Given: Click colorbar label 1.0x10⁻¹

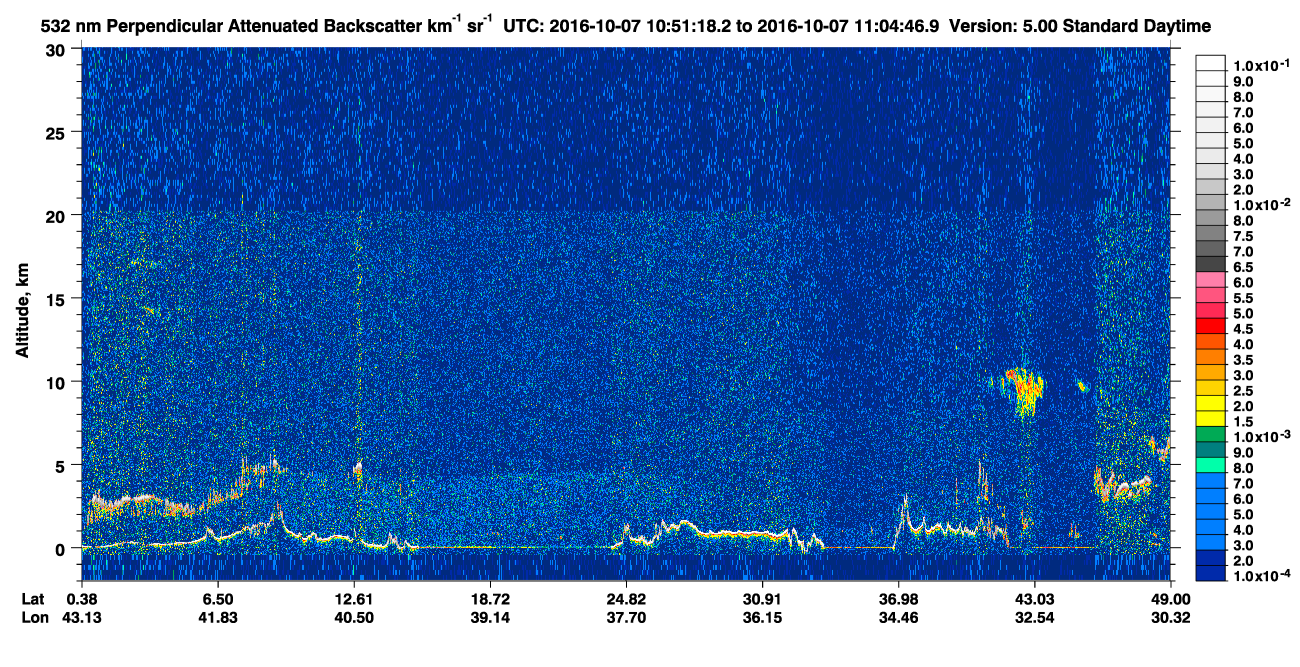Looking at the screenshot, I should [x=1260, y=64].
